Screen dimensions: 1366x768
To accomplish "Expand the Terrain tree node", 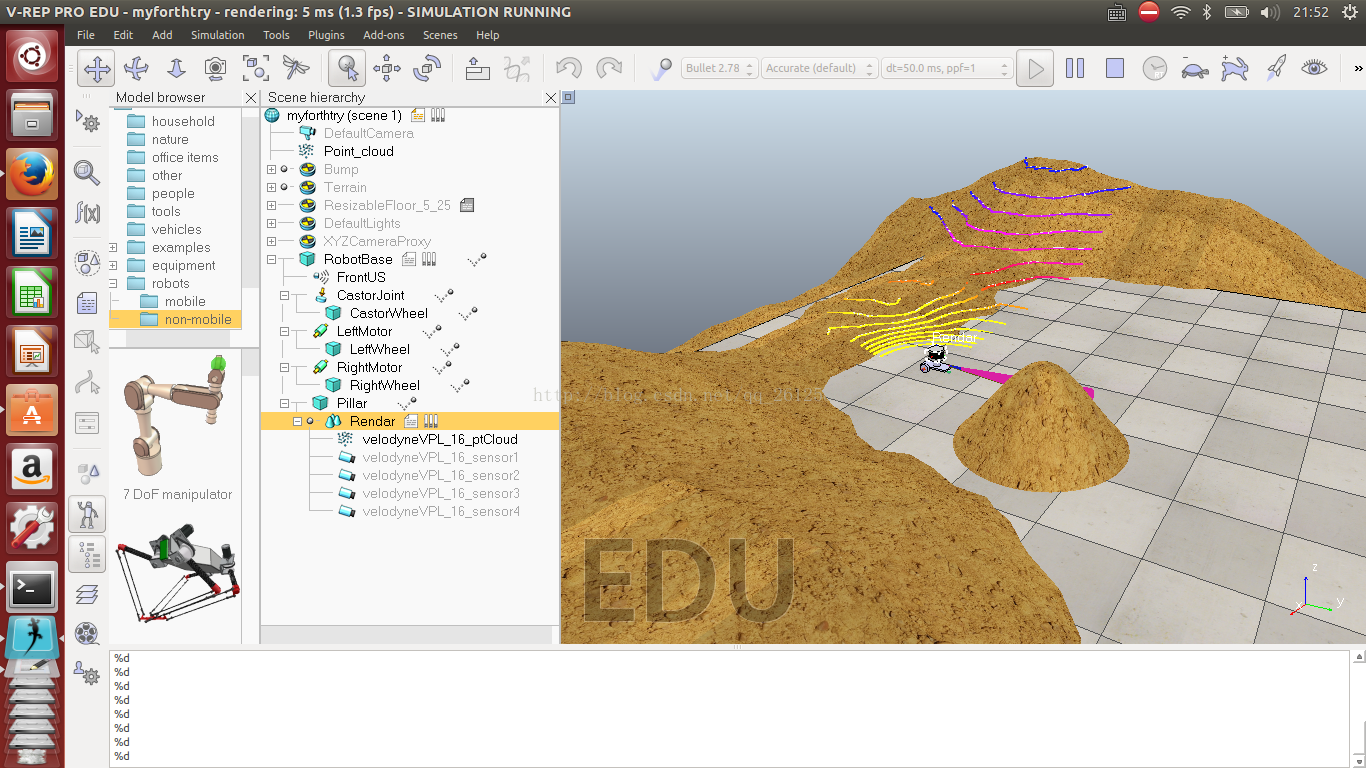I will click(271, 187).
